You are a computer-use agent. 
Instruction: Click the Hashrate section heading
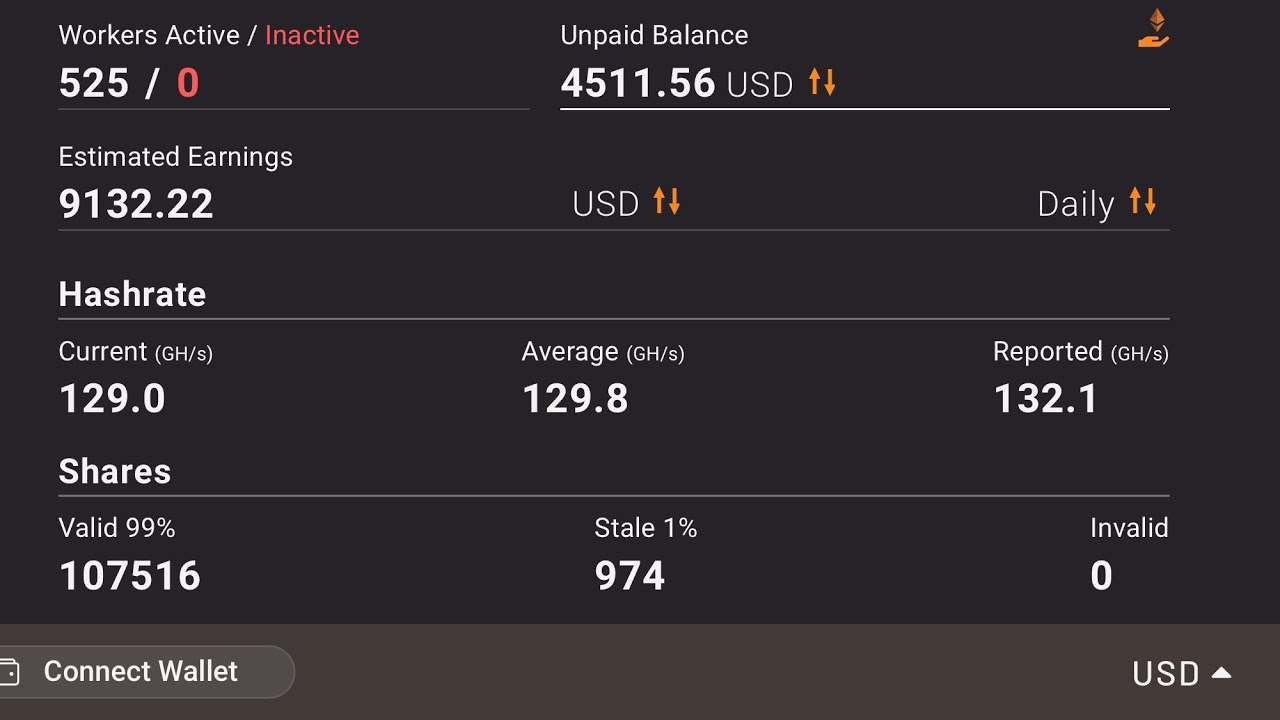pyautogui.click(x=132, y=294)
